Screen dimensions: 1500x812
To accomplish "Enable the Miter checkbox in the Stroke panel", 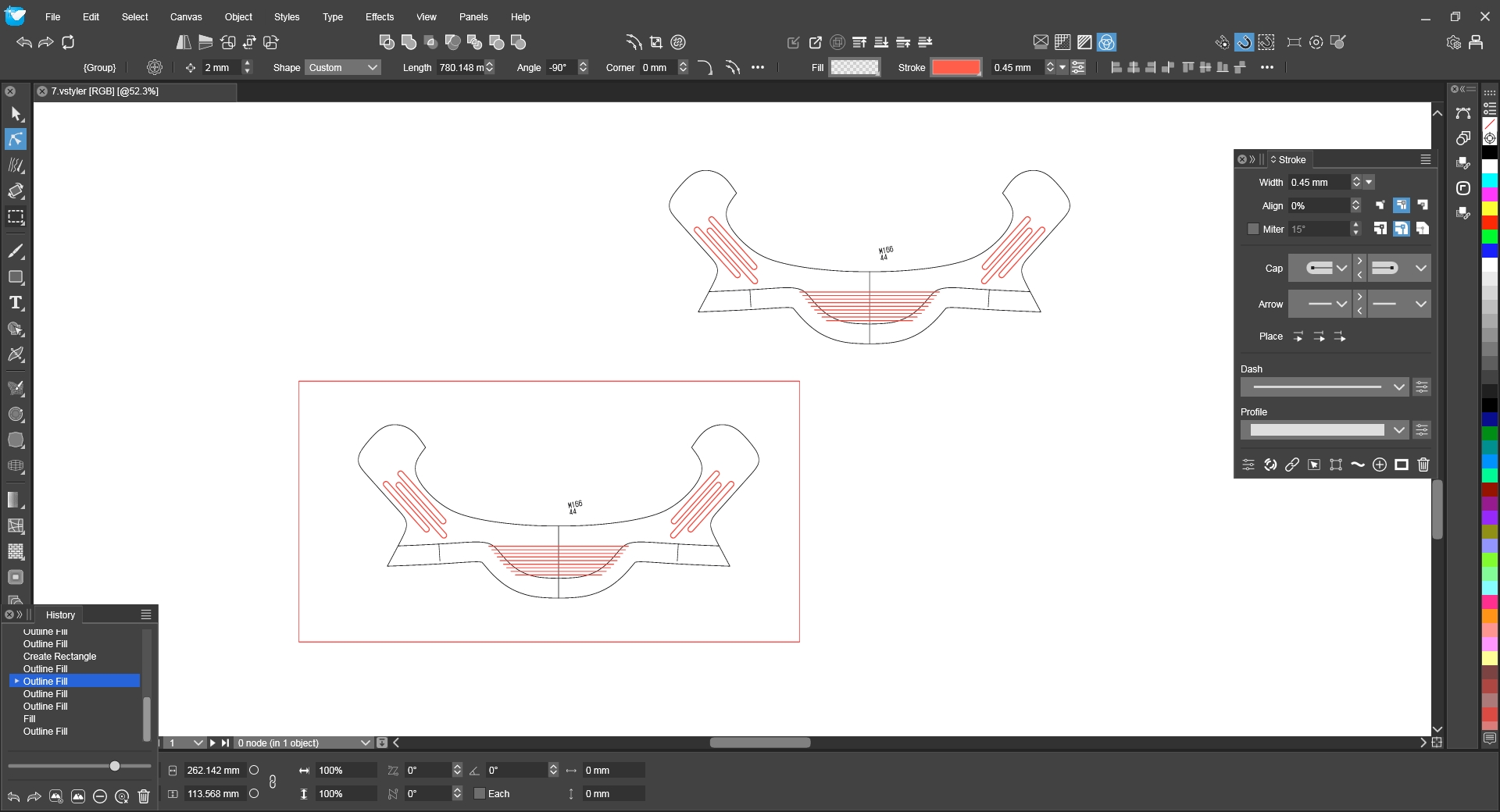I will tap(1253, 229).
